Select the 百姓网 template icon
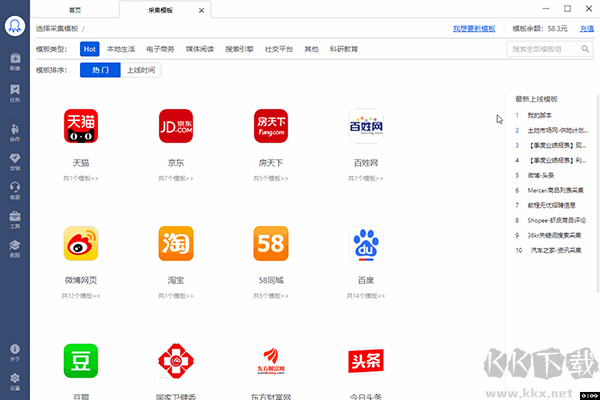This screenshot has height=400, width=600. point(366,126)
